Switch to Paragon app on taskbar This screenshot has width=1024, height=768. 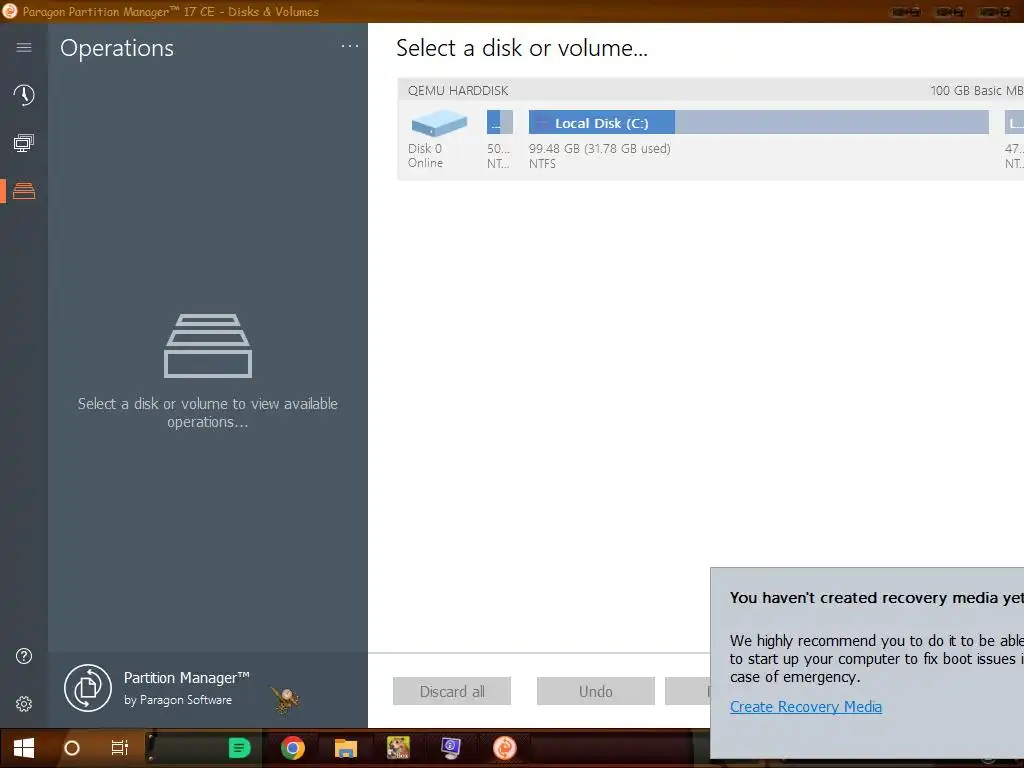coord(505,748)
